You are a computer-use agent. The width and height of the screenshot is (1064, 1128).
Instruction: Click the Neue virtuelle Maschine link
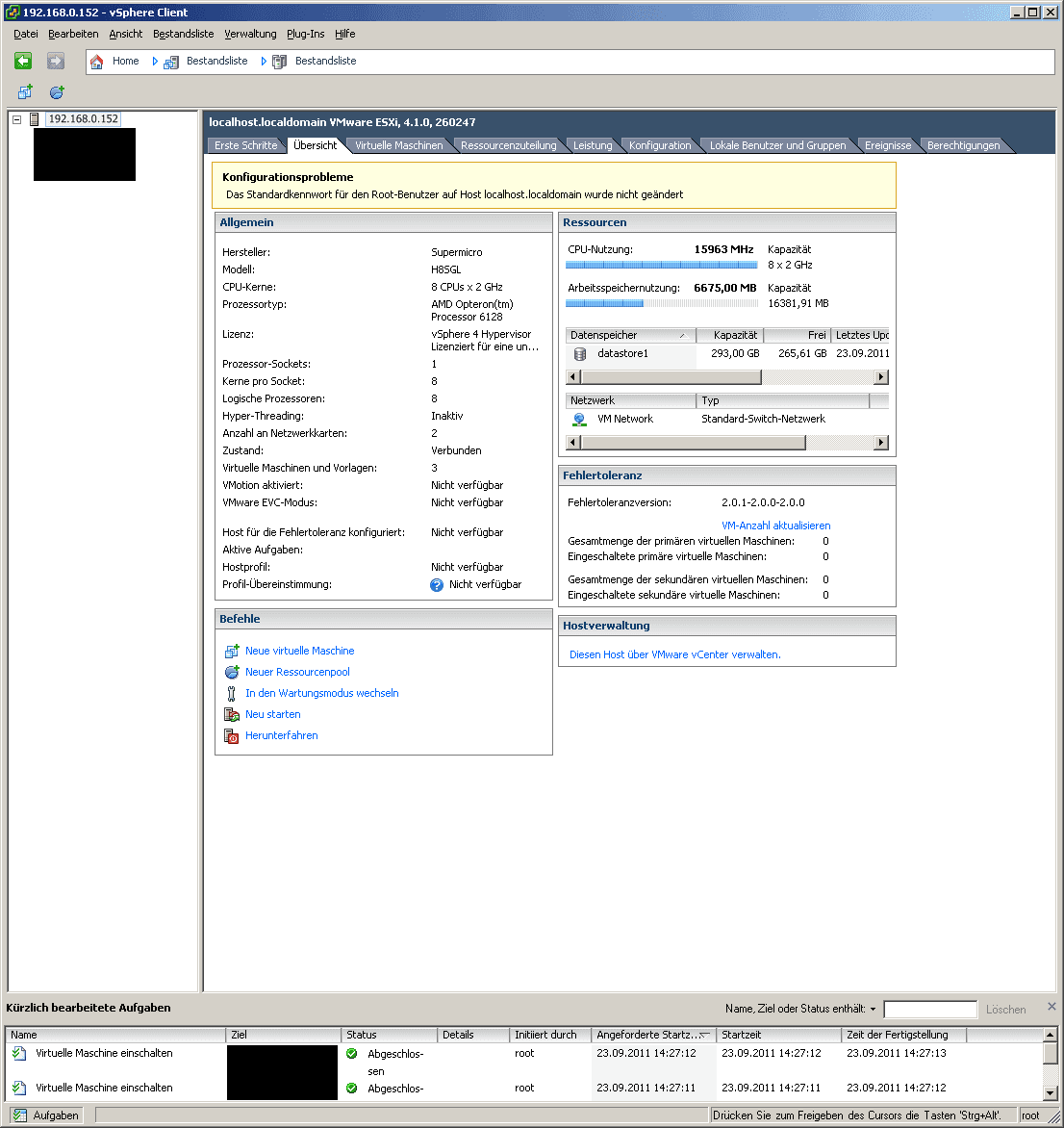tap(300, 651)
